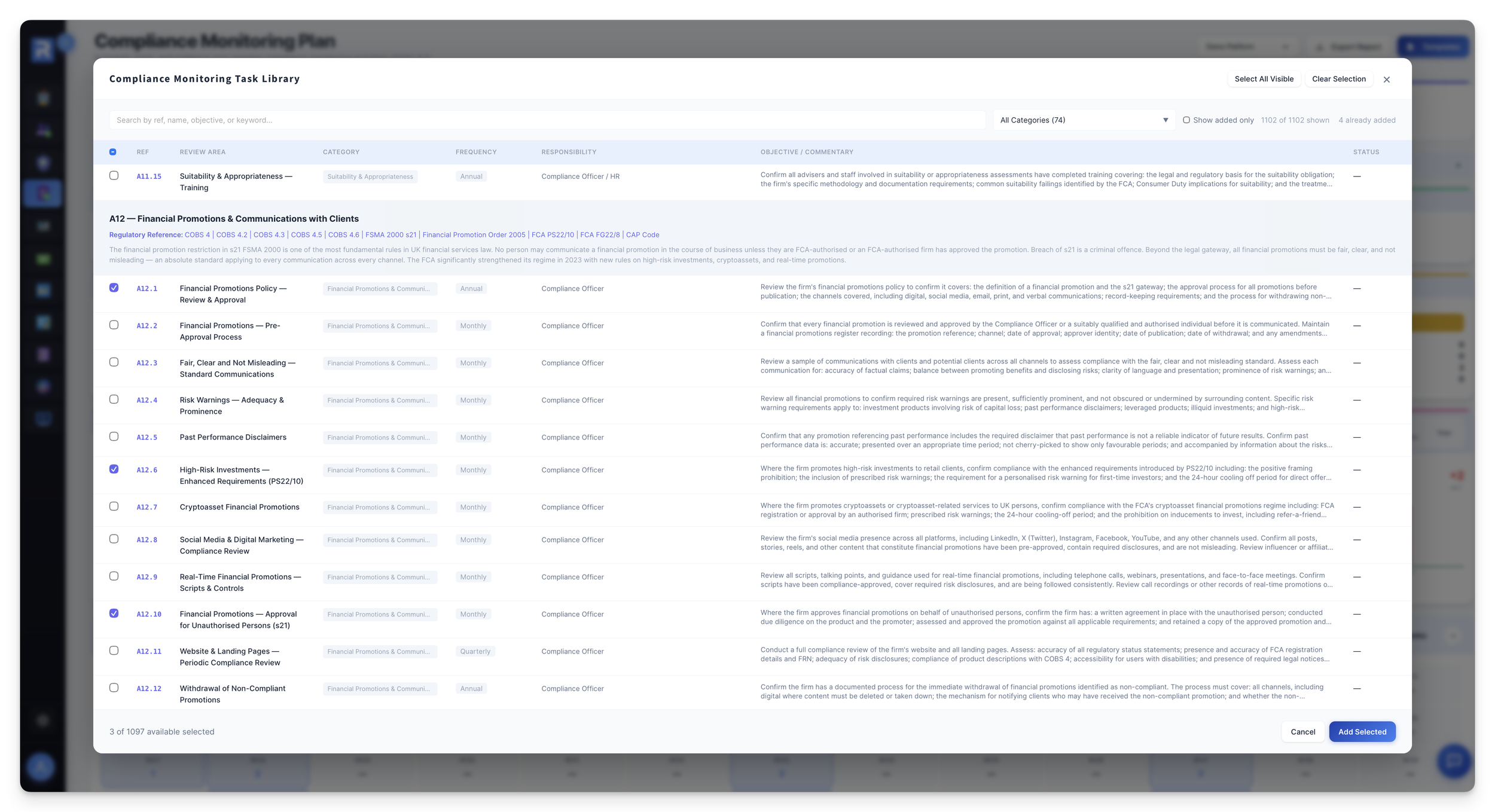
Task: Click the dropdown arrow in category filter
Action: point(1165,120)
